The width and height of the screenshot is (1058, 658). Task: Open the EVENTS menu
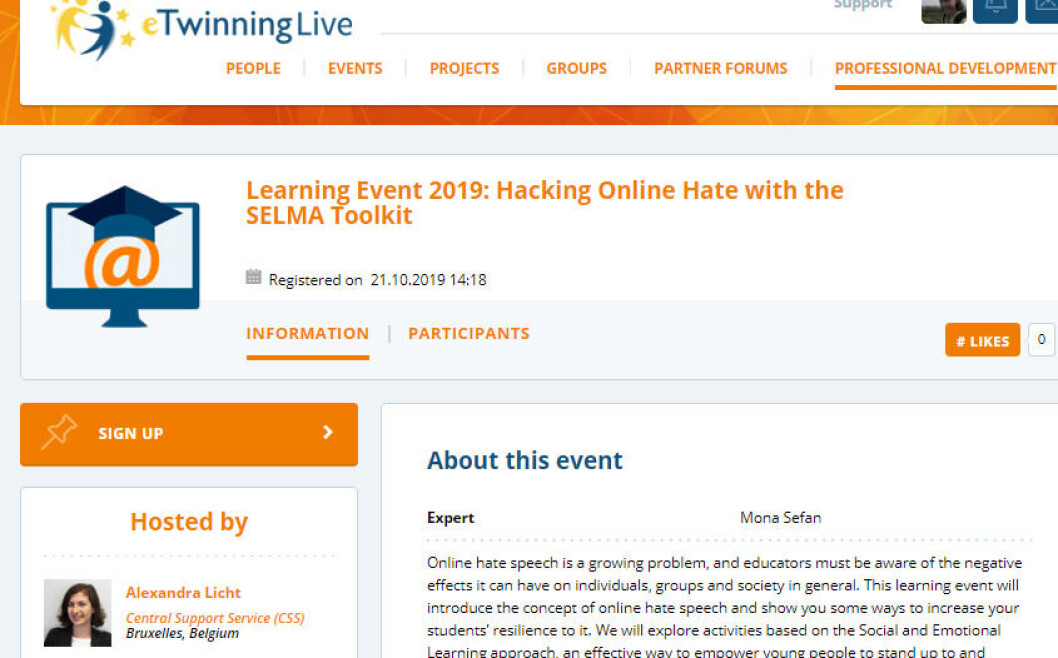355,69
